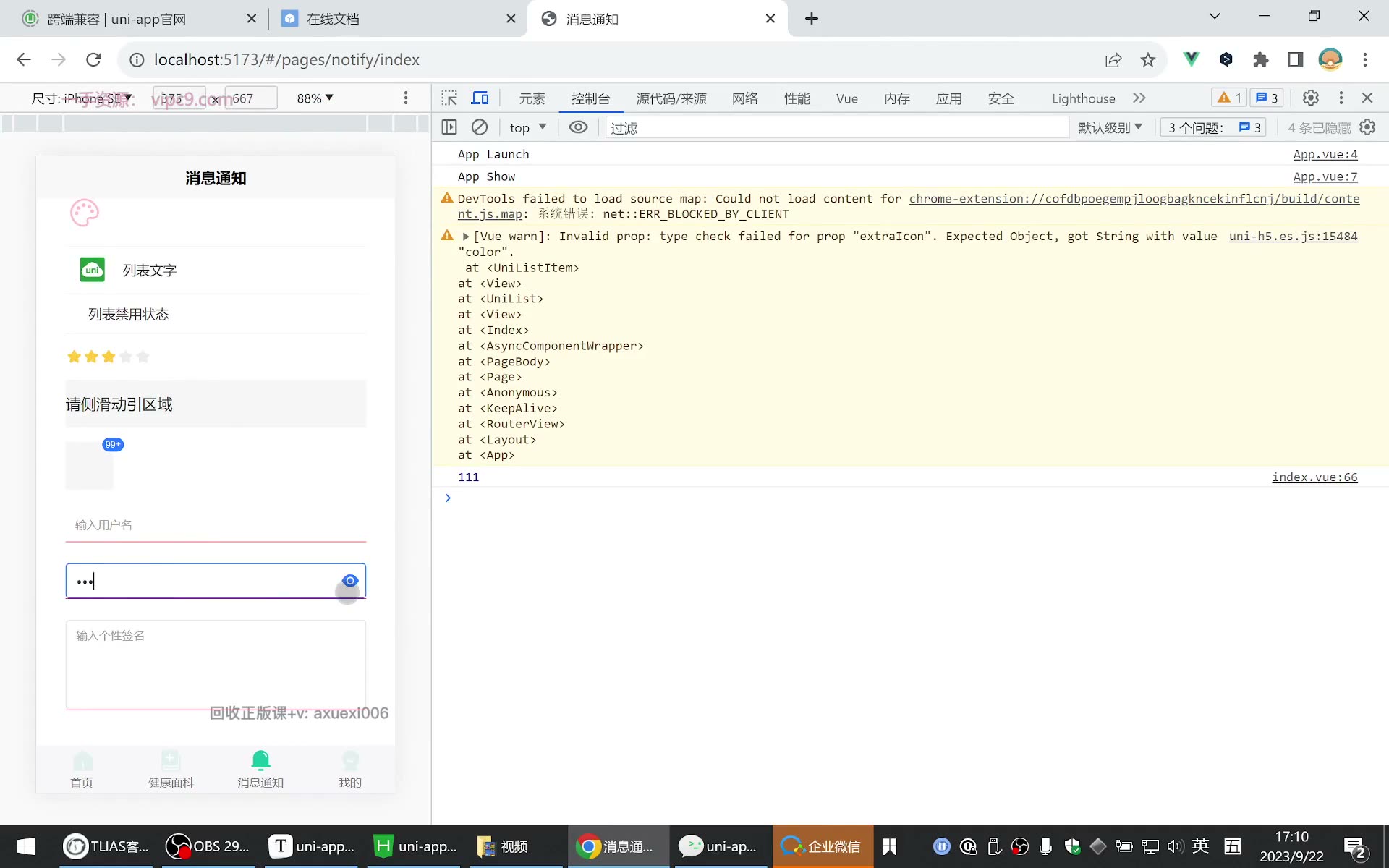This screenshot has width=1389, height=868.
Task: Clear the console with the ban icon
Action: 480,127
